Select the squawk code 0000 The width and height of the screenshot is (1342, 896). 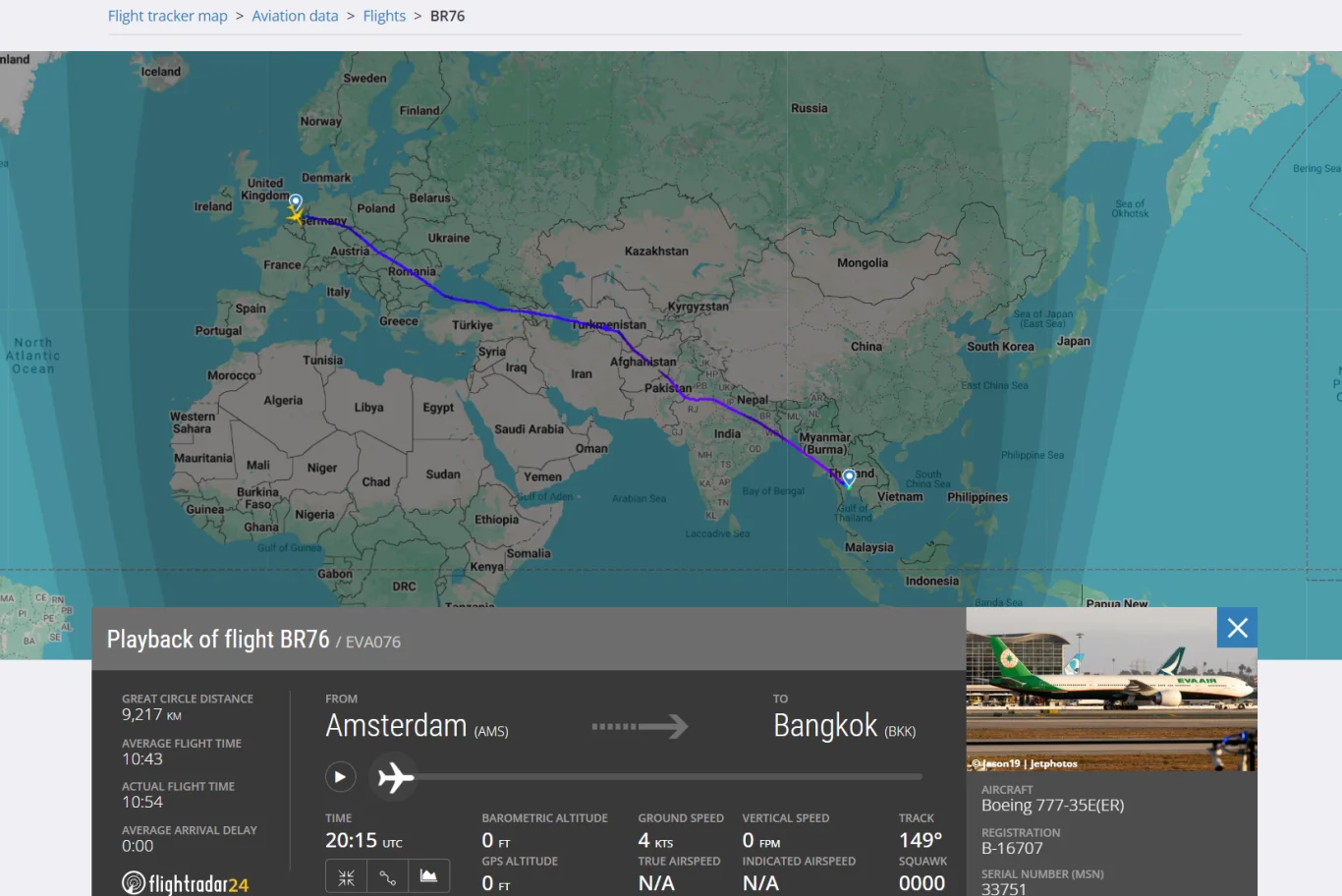coord(922,883)
